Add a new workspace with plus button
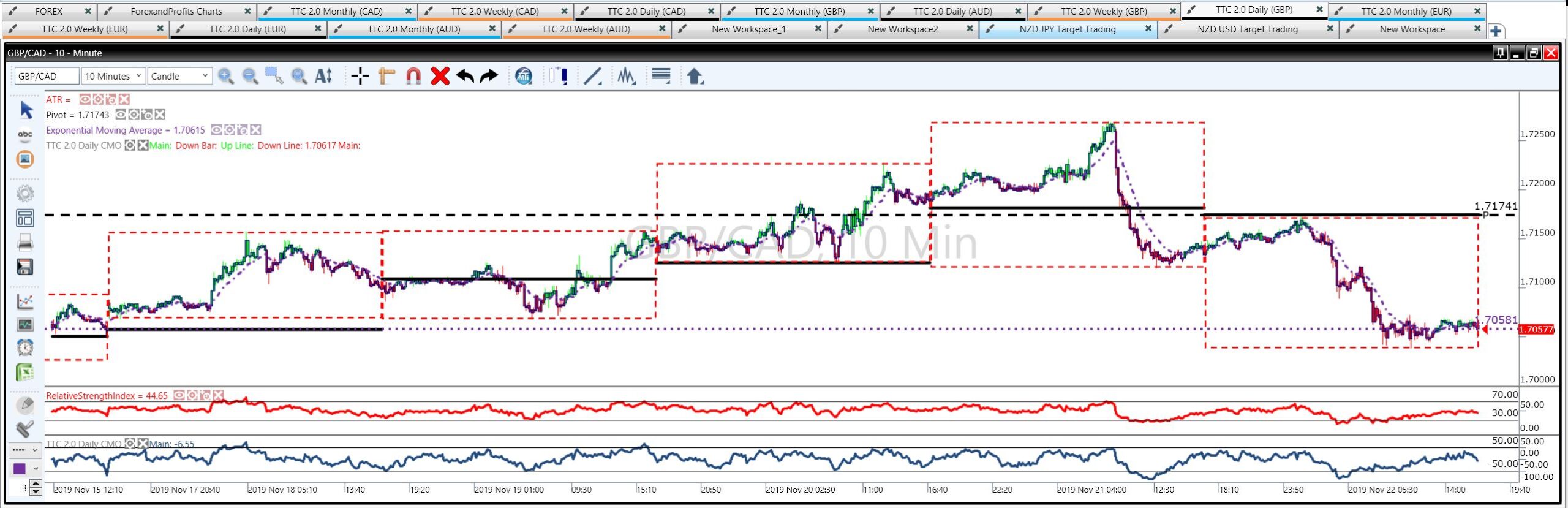This screenshot has height=508, width=1568. pyautogui.click(x=1495, y=31)
